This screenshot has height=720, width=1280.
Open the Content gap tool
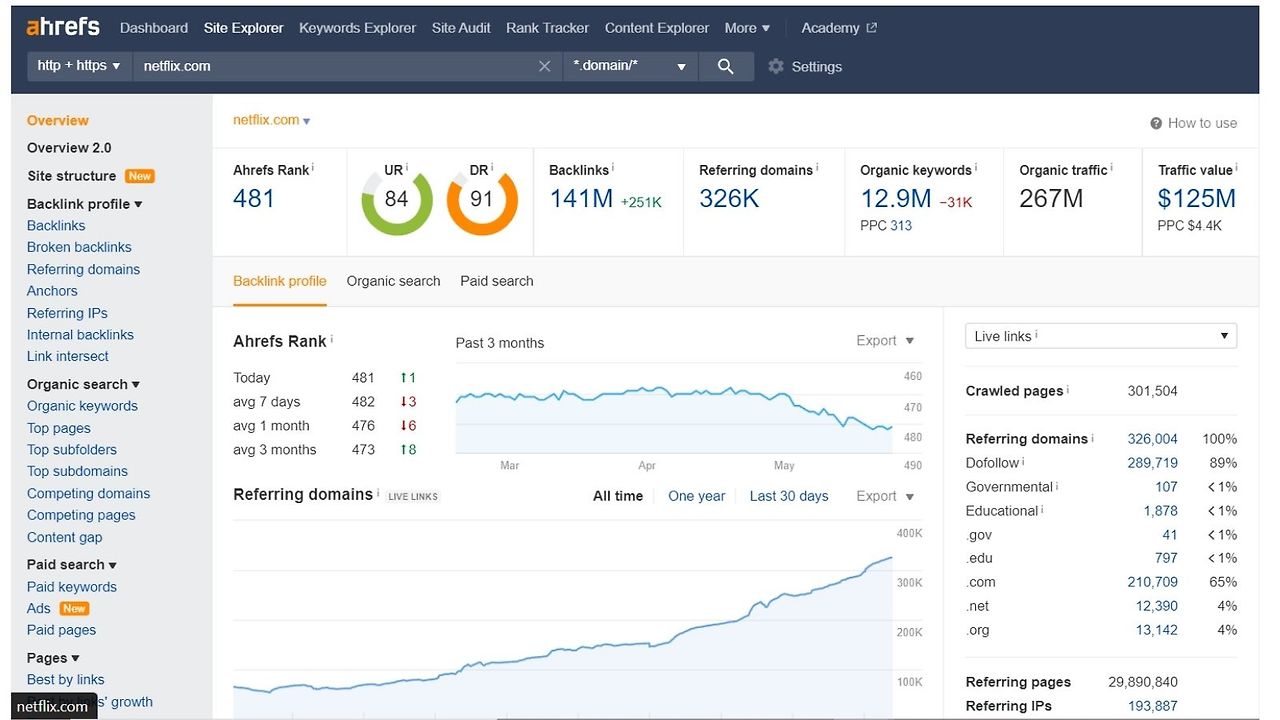coord(65,537)
